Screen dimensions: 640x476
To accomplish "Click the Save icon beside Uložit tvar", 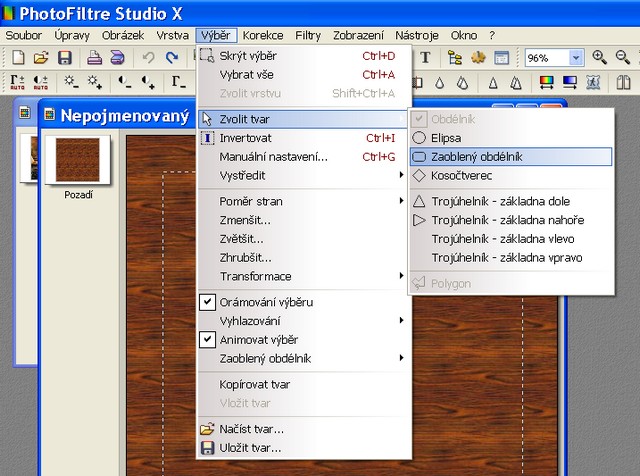I will (207, 448).
